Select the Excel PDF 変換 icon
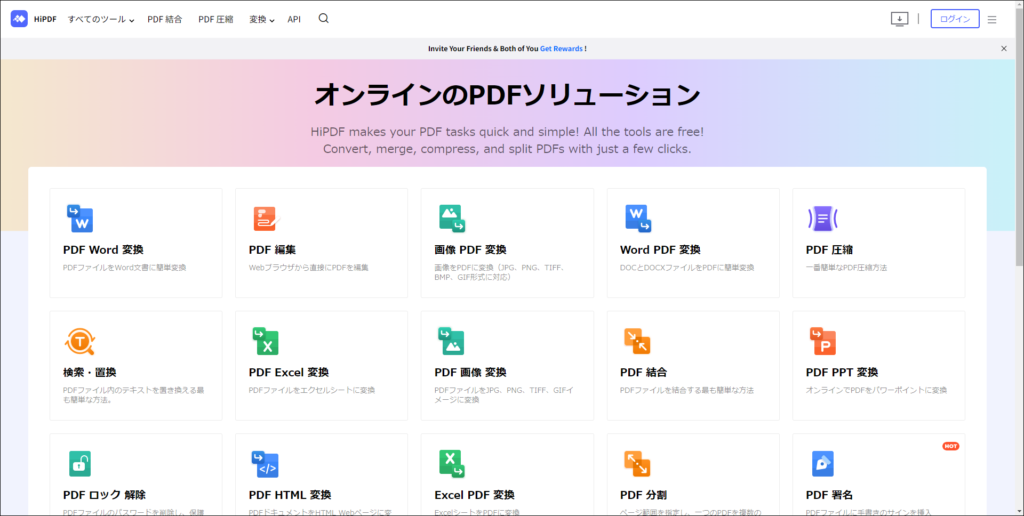1024x516 pixels. [x=451, y=464]
